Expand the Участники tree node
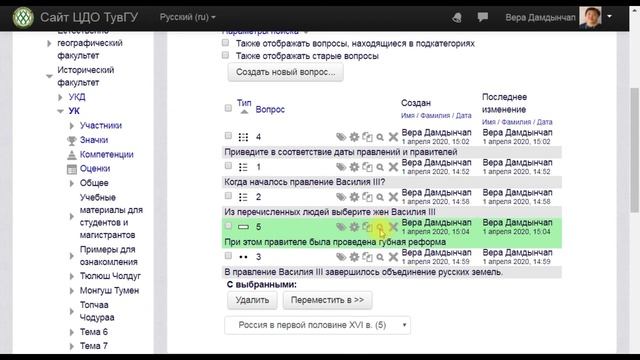The image size is (640, 360). (x=72, y=126)
